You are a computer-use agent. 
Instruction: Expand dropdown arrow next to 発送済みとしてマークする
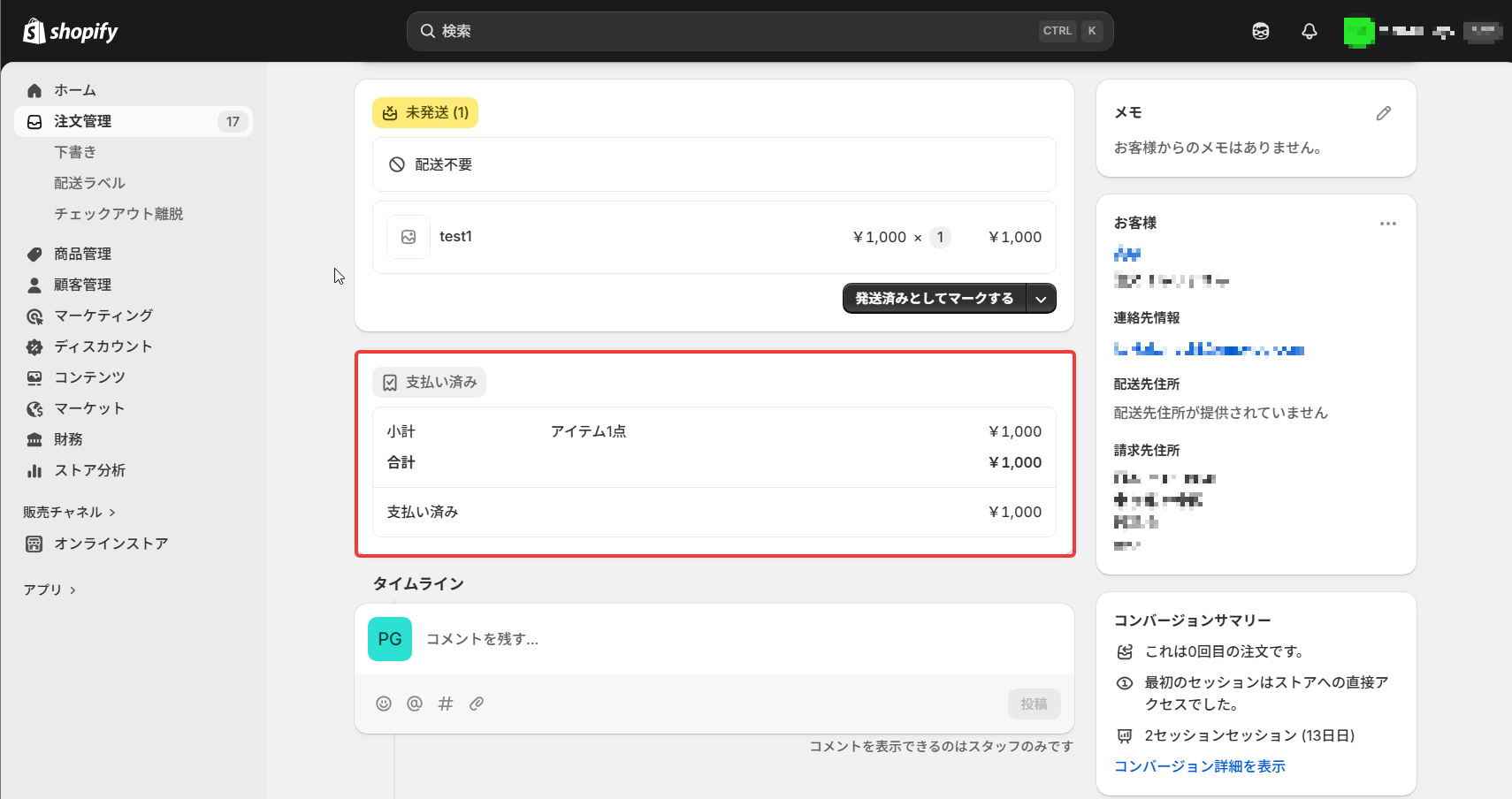(1042, 299)
